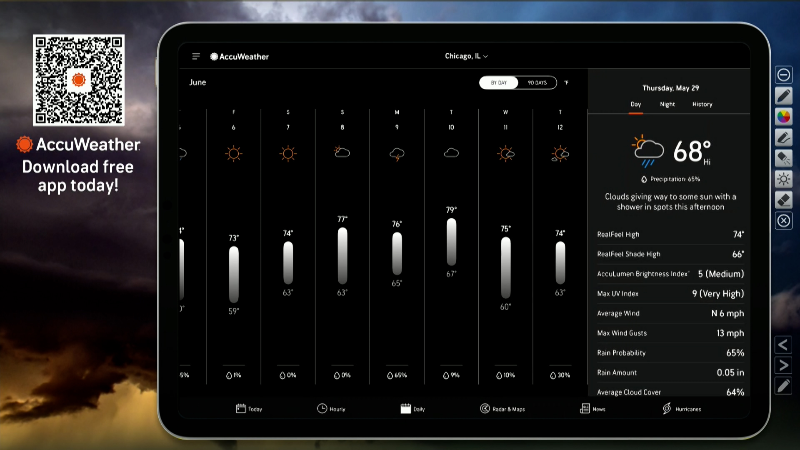Open the Hourly forecast
Image resolution: width=800 pixels, height=450 pixels.
(330, 409)
